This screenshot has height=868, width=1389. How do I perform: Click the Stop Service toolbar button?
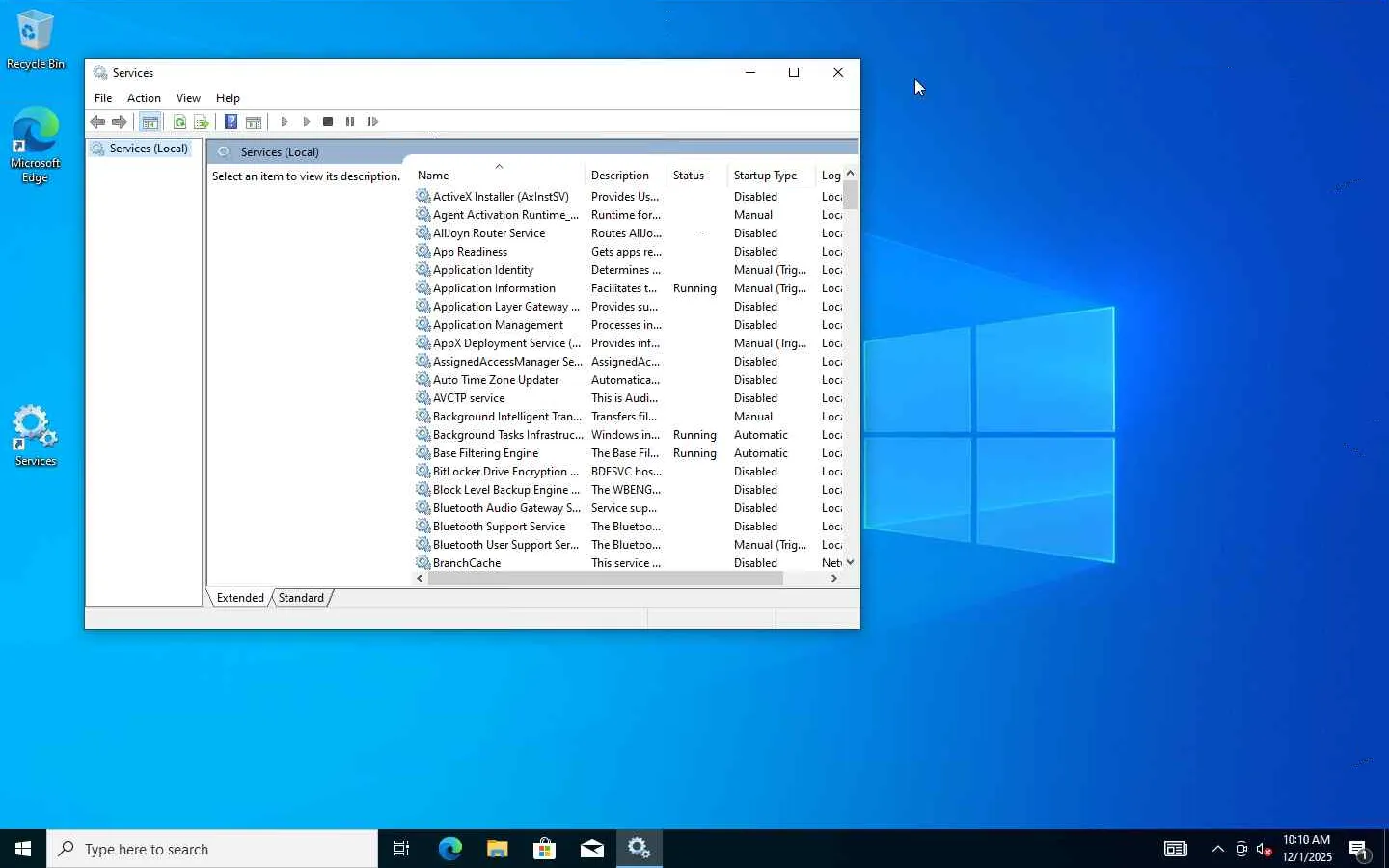[328, 122]
